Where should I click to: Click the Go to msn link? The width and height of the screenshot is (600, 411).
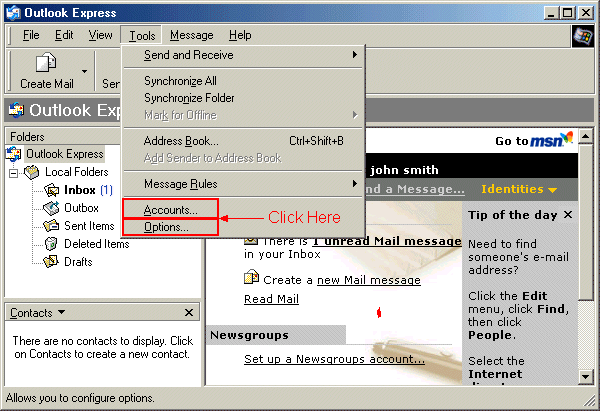[x=534, y=140]
